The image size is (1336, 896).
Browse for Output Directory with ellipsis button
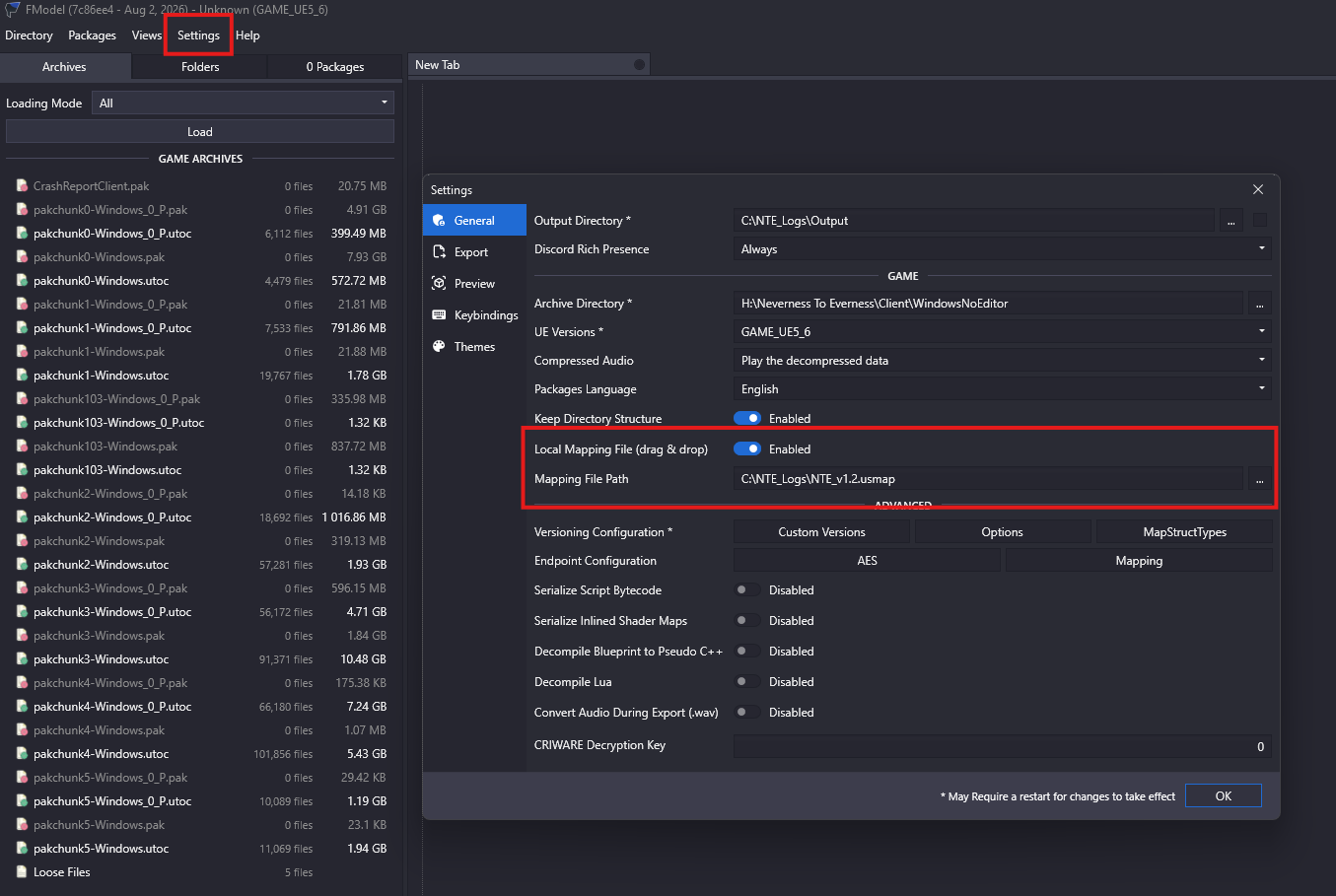1231,221
